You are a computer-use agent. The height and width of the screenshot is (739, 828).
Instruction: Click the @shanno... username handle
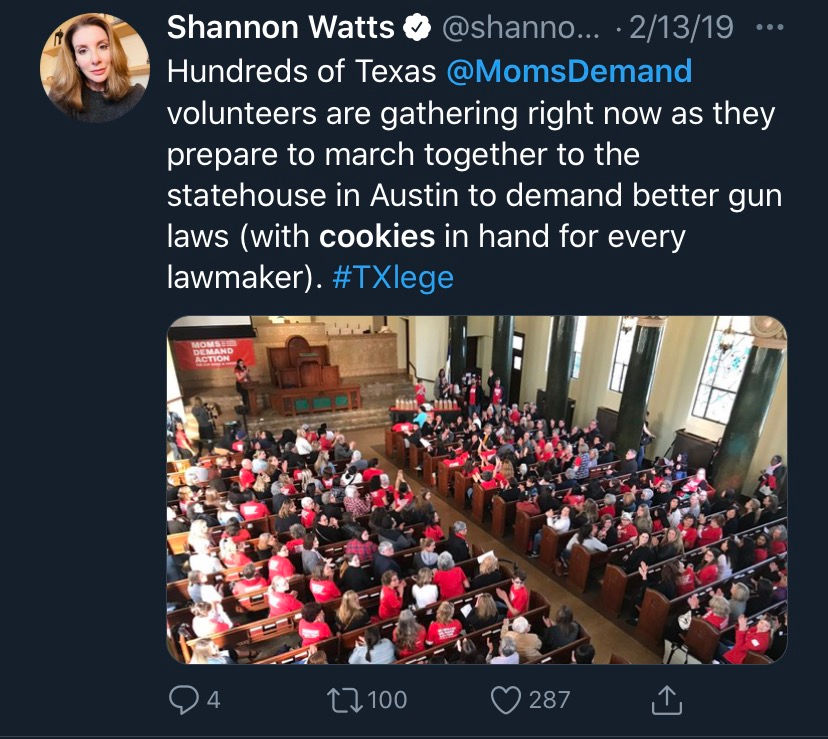pyautogui.click(x=520, y=27)
